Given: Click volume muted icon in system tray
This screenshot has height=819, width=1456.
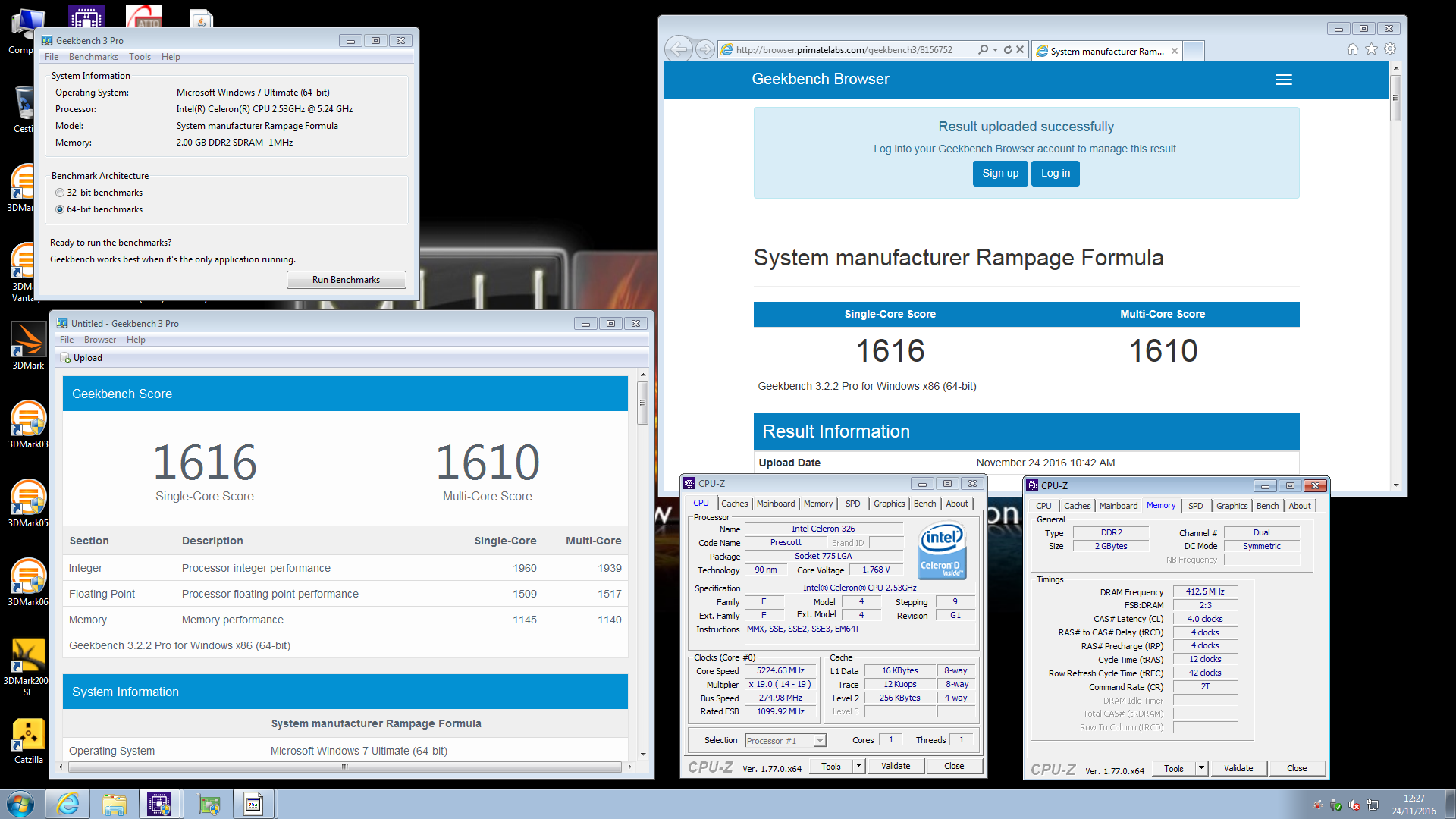Looking at the screenshot, I should (x=1354, y=805).
